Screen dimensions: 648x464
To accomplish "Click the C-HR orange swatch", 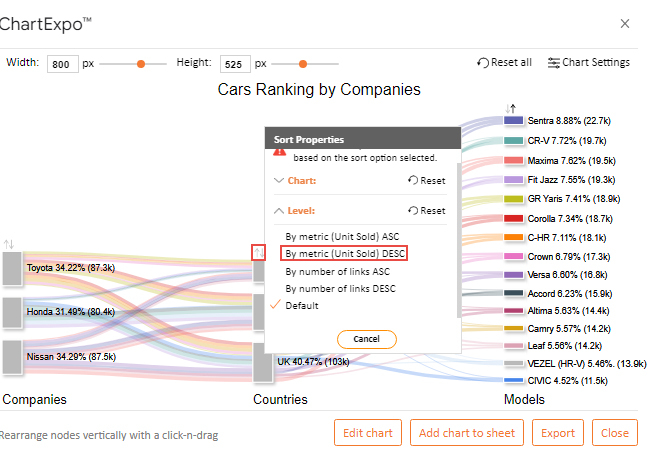I will pos(514,237).
